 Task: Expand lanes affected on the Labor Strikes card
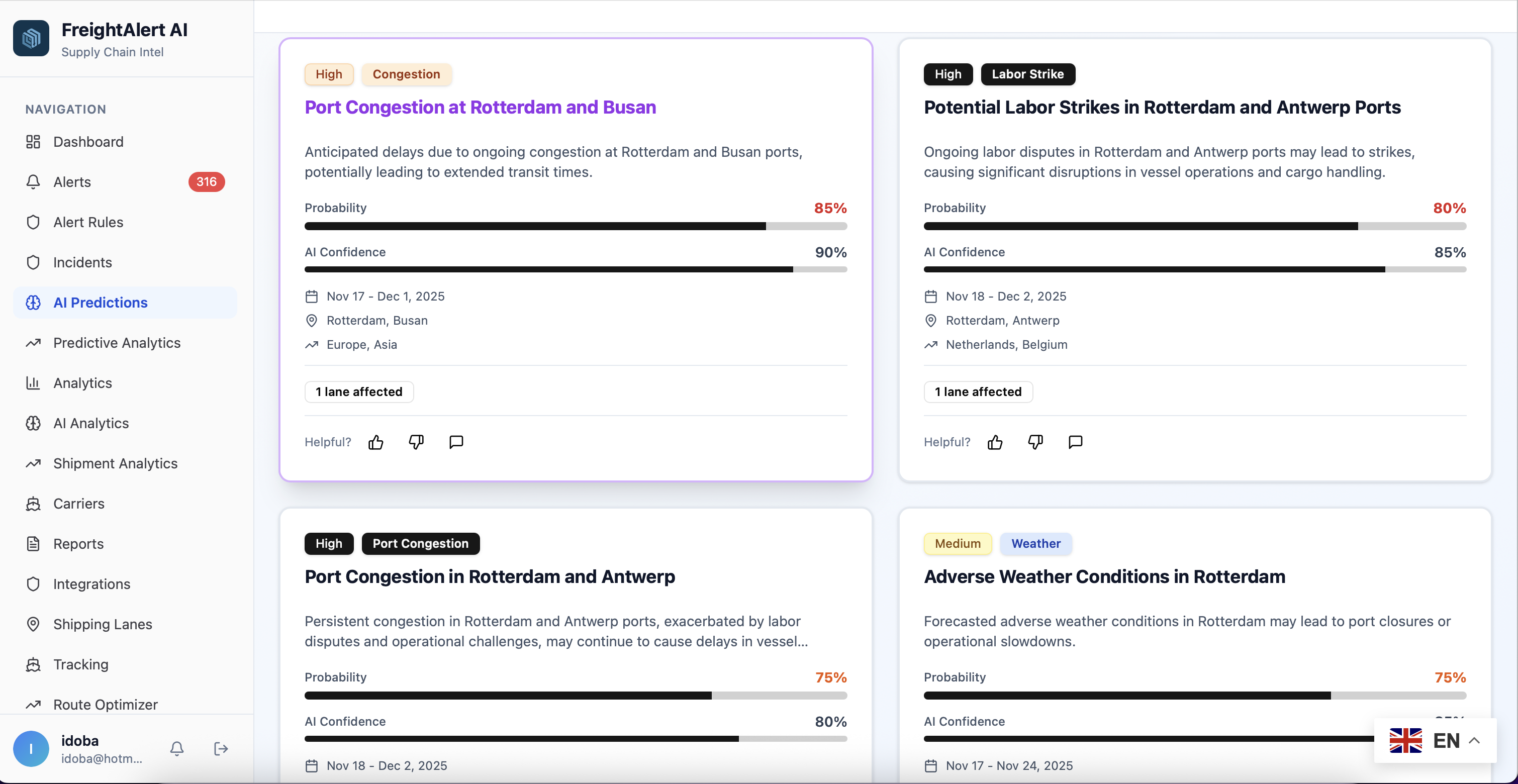[x=978, y=391]
